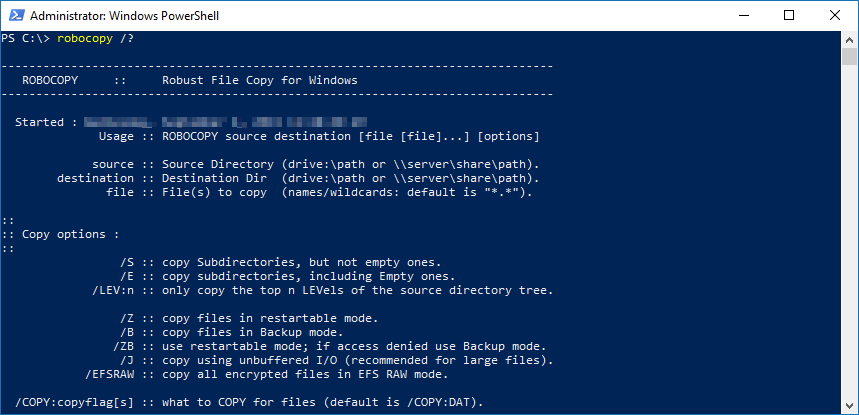Screen dimensions: 859x415
Task: Click the '/J' unbuffered I/O option
Action: [x=127, y=360]
